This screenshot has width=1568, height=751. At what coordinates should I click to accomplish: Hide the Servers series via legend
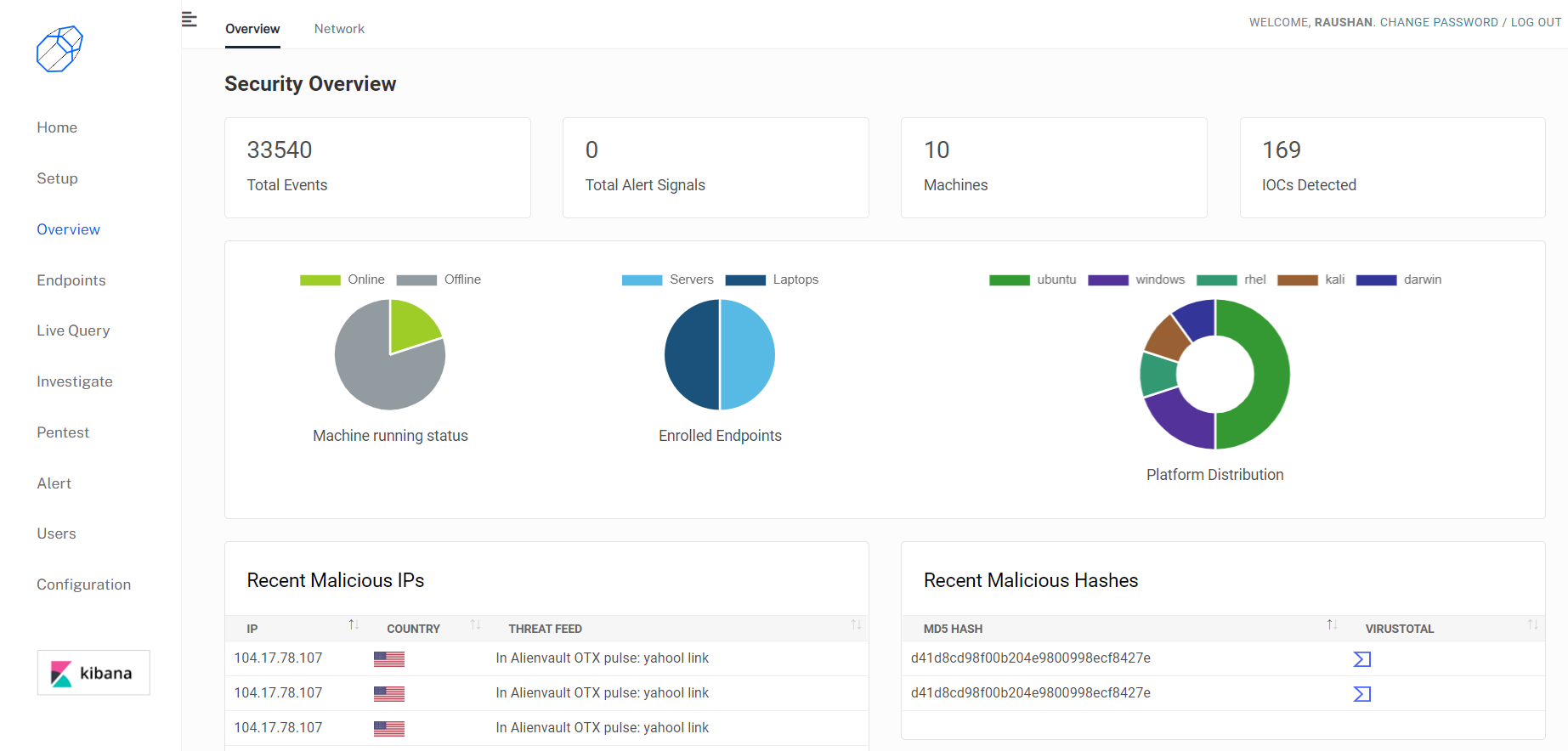tap(667, 280)
